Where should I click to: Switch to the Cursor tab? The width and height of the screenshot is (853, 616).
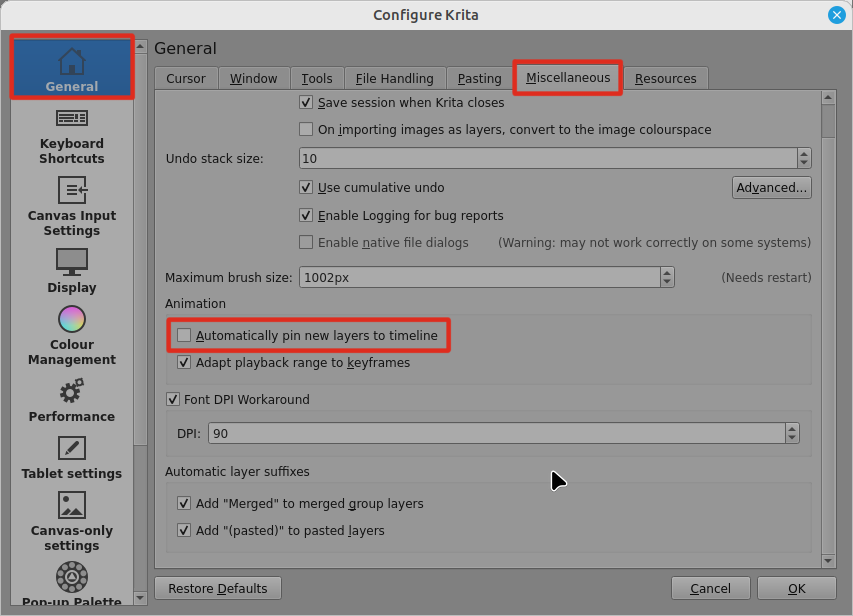(x=186, y=78)
